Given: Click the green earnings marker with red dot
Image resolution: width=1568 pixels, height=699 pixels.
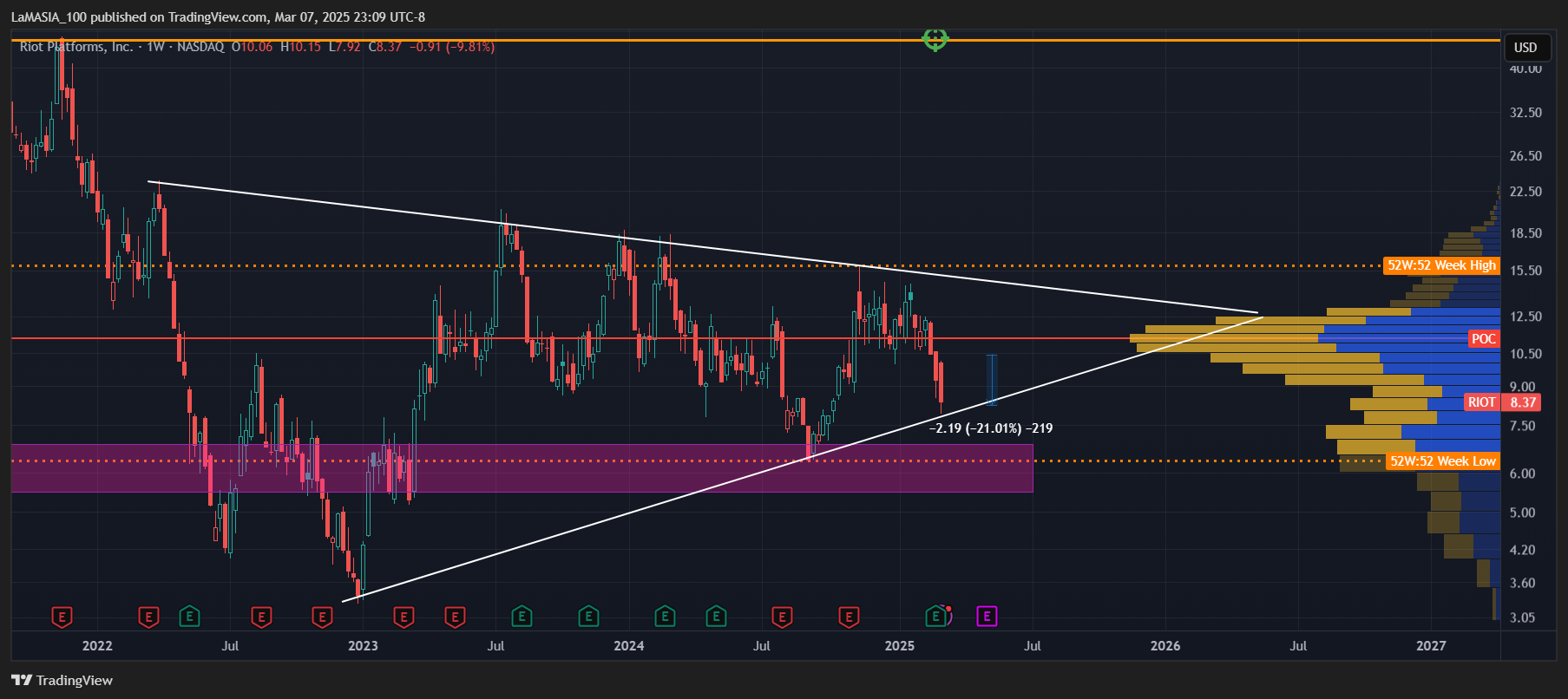Looking at the screenshot, I should click(936, 617).
